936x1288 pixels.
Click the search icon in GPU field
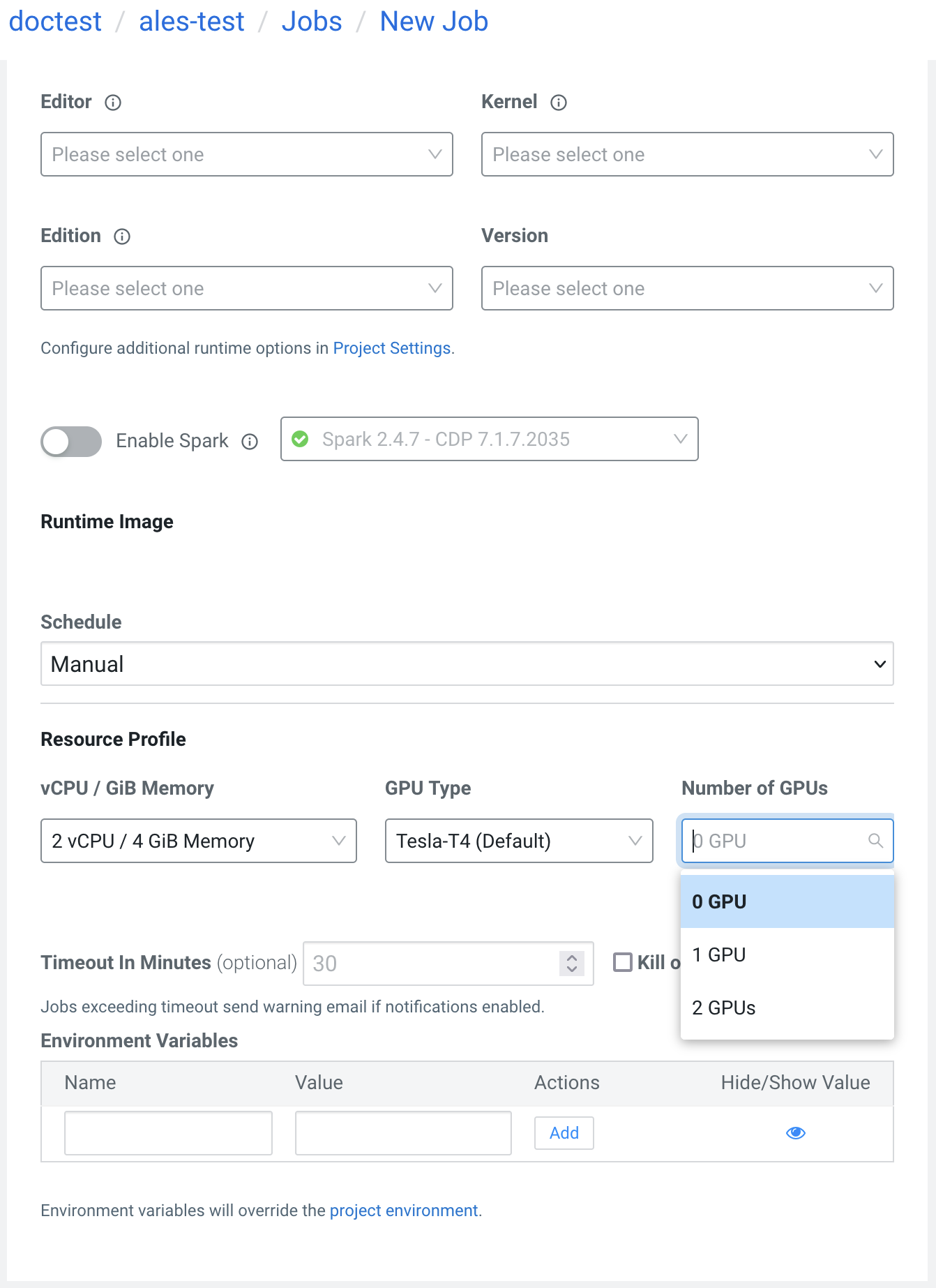click(875, 841)
